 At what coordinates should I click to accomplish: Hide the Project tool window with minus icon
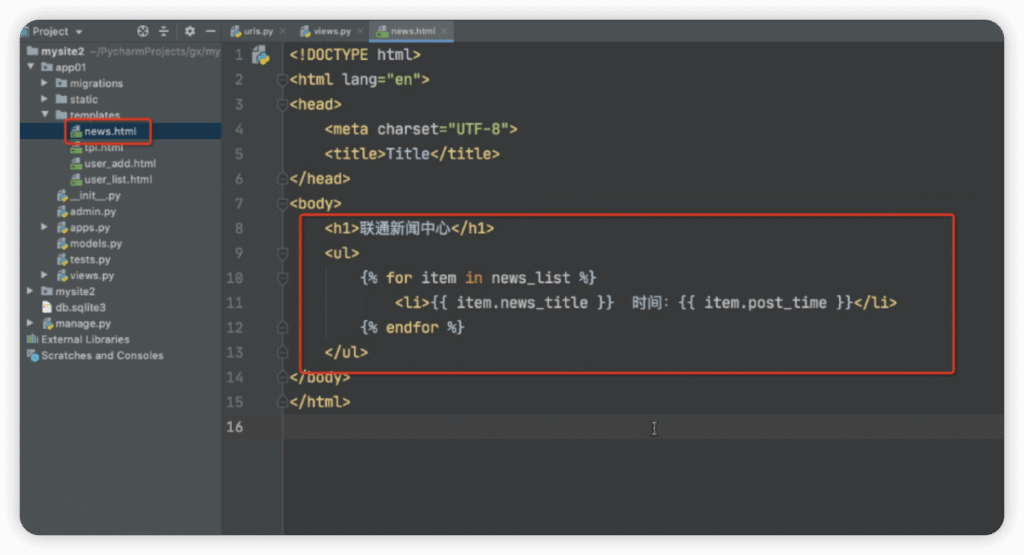click(x=207, y=31)
